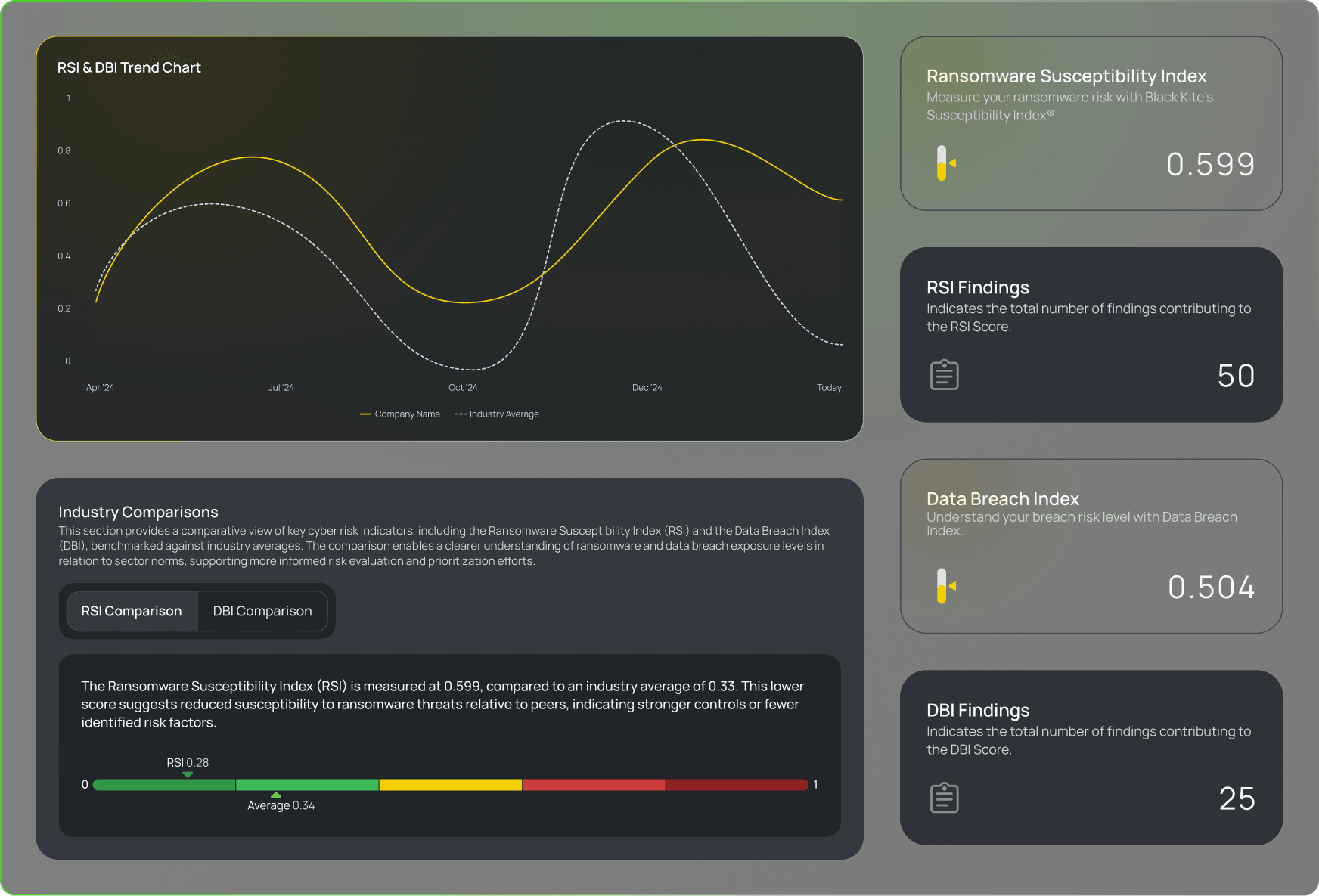The image size is (1319, 896).
Task: Select the RSI Comparison tab
Action: pyautogui.click(x=132, y=611)
